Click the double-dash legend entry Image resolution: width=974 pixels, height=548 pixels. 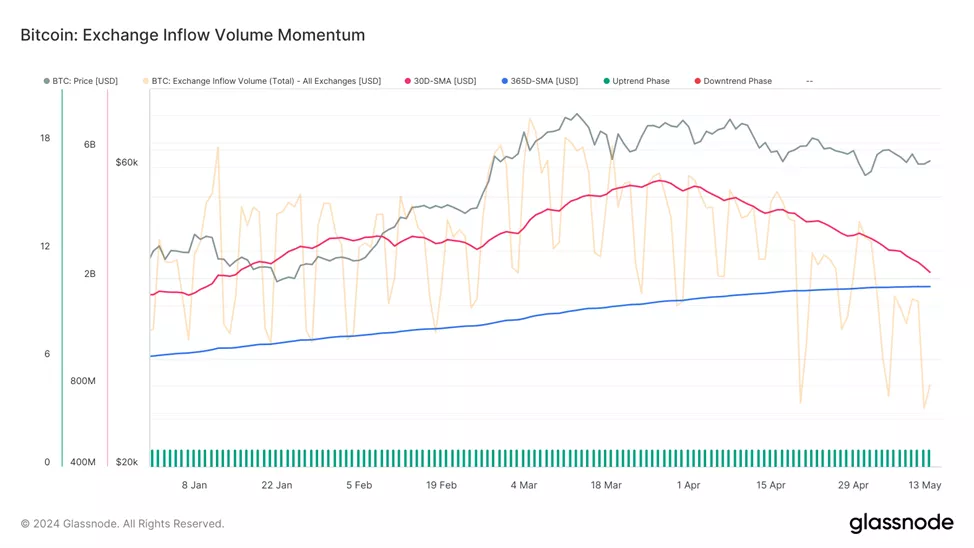click(809, 81)
